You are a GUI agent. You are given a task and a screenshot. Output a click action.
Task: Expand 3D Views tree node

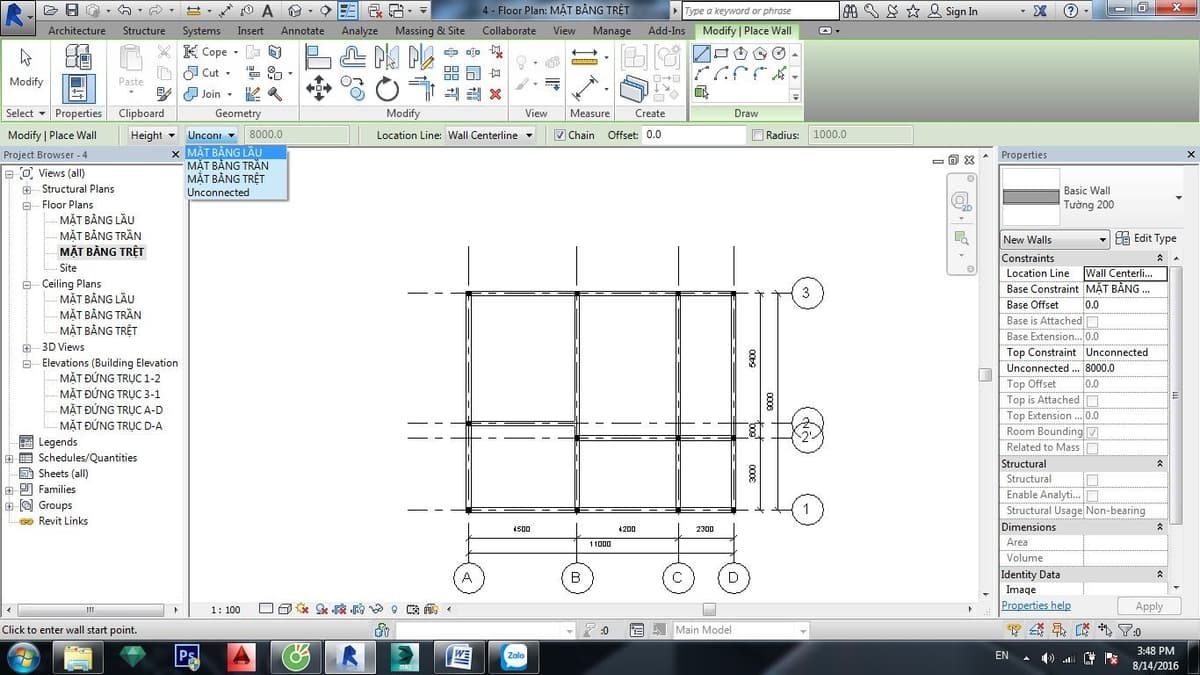26,347
